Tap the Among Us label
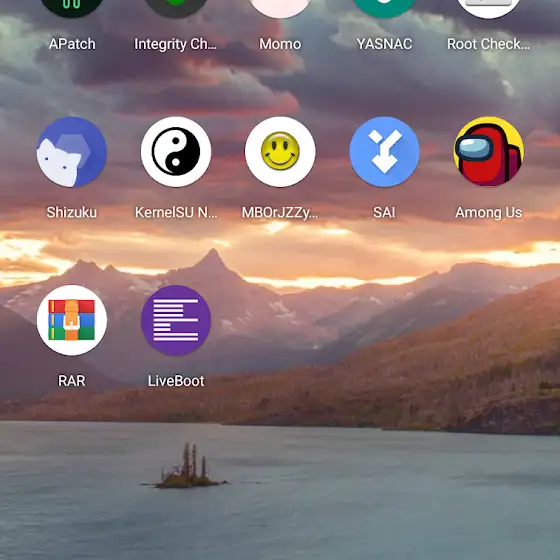560x560 pixels. (x=489, y=212)
